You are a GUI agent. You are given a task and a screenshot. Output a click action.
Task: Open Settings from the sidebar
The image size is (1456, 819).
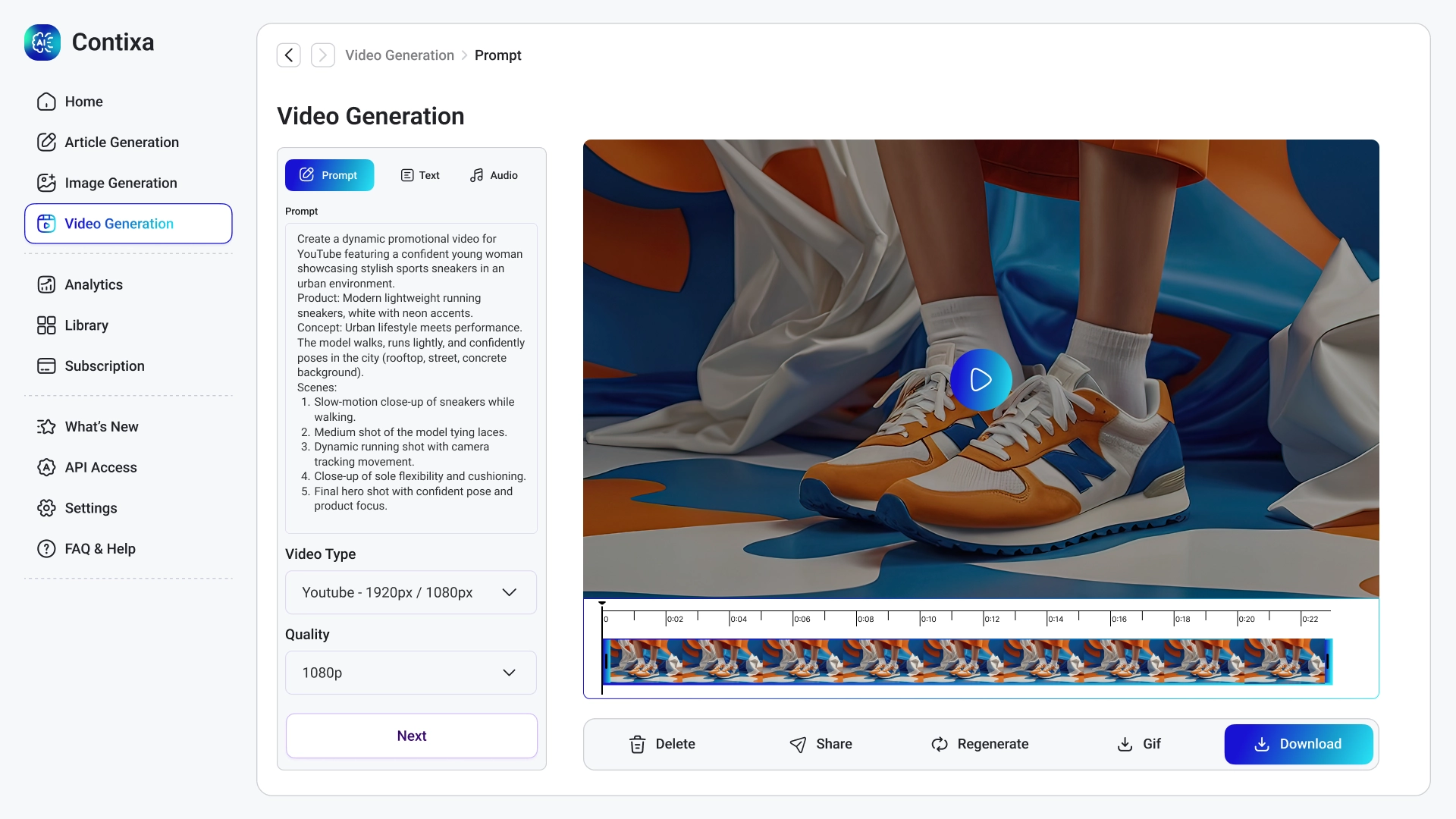(x=90, y=508)
